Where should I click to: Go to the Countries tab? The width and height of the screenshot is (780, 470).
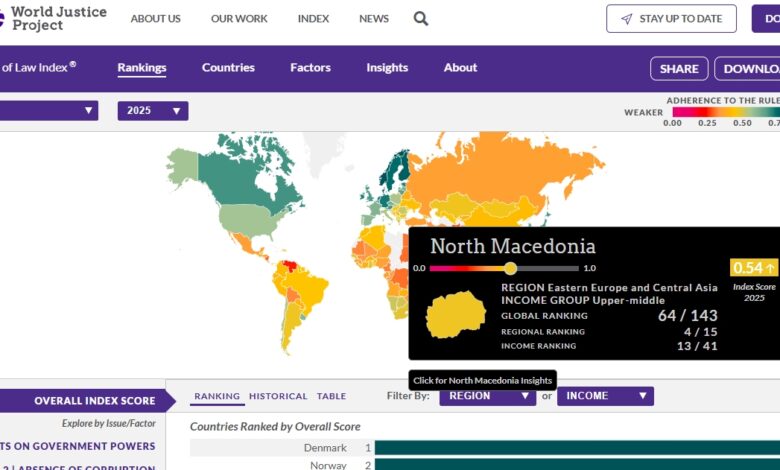(x=228, y=68)
